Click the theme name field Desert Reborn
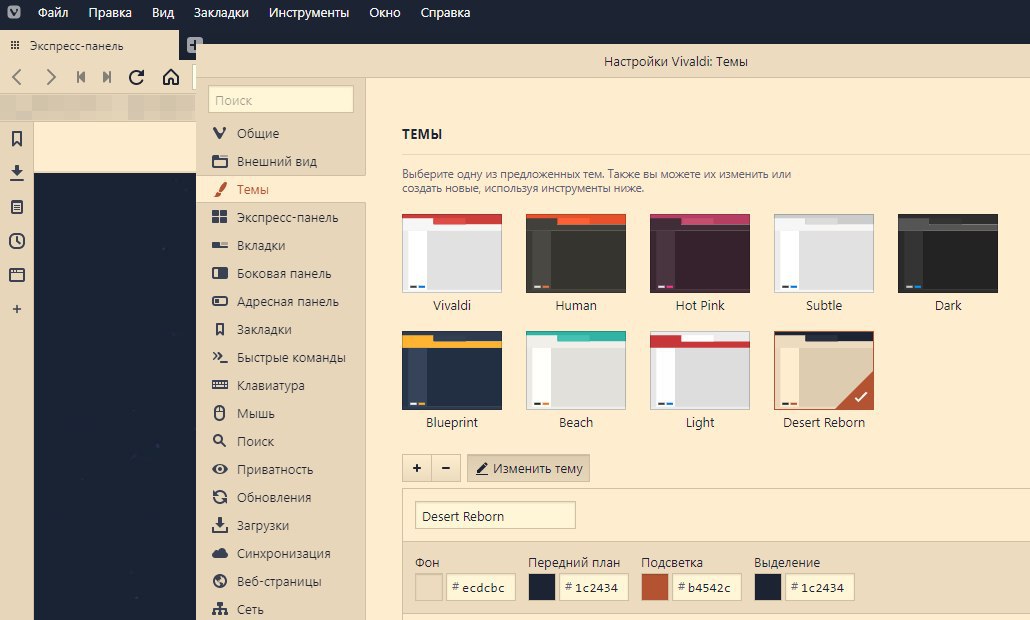1030x620 pixels. 495,516
